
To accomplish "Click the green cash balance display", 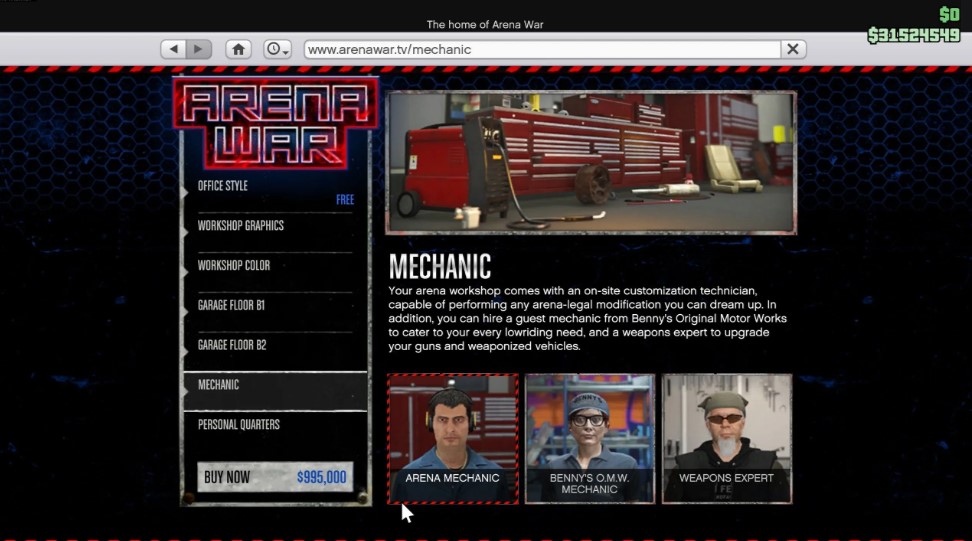I will [912, 36].
